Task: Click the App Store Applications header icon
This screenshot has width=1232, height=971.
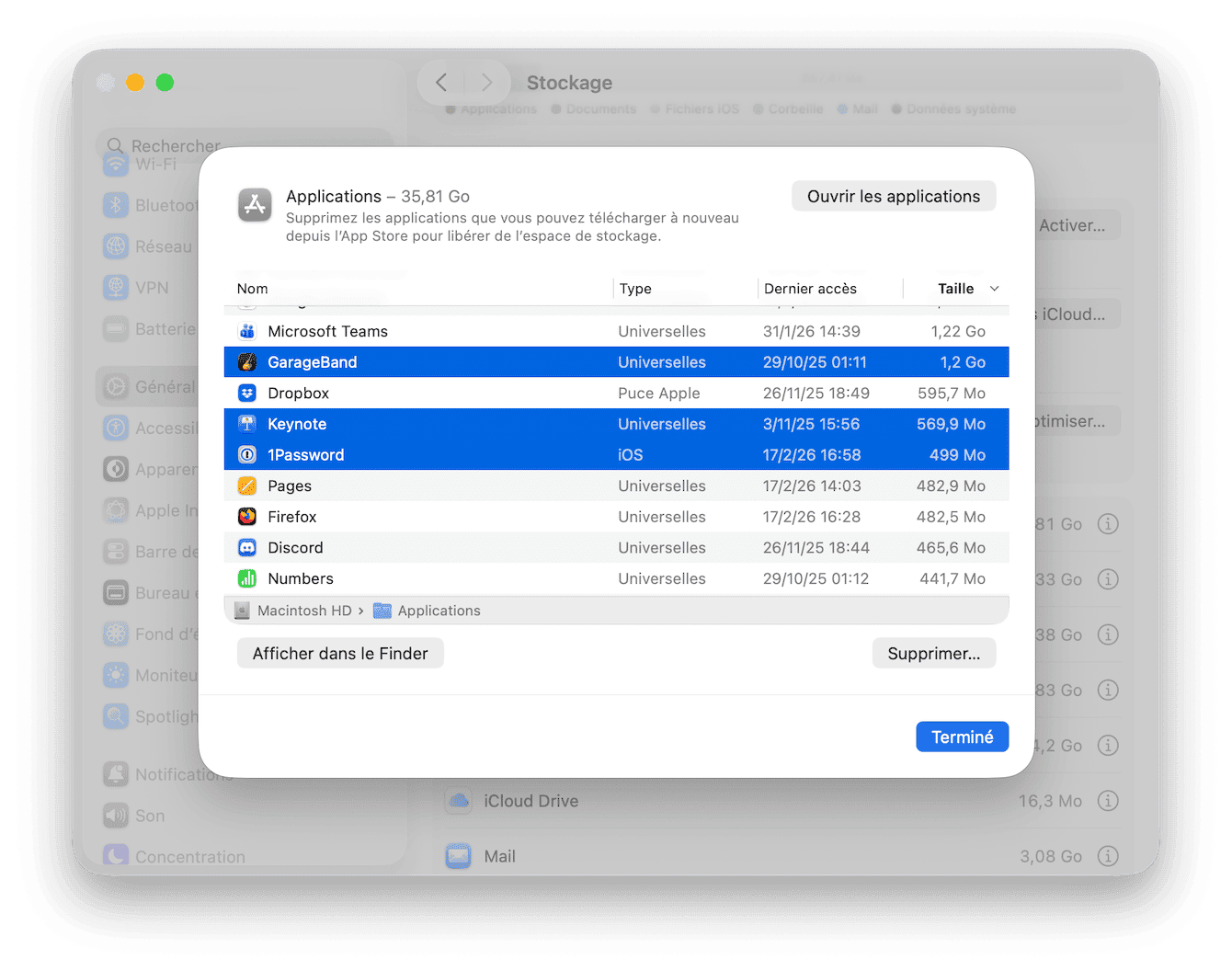Action: pos(255,205)
